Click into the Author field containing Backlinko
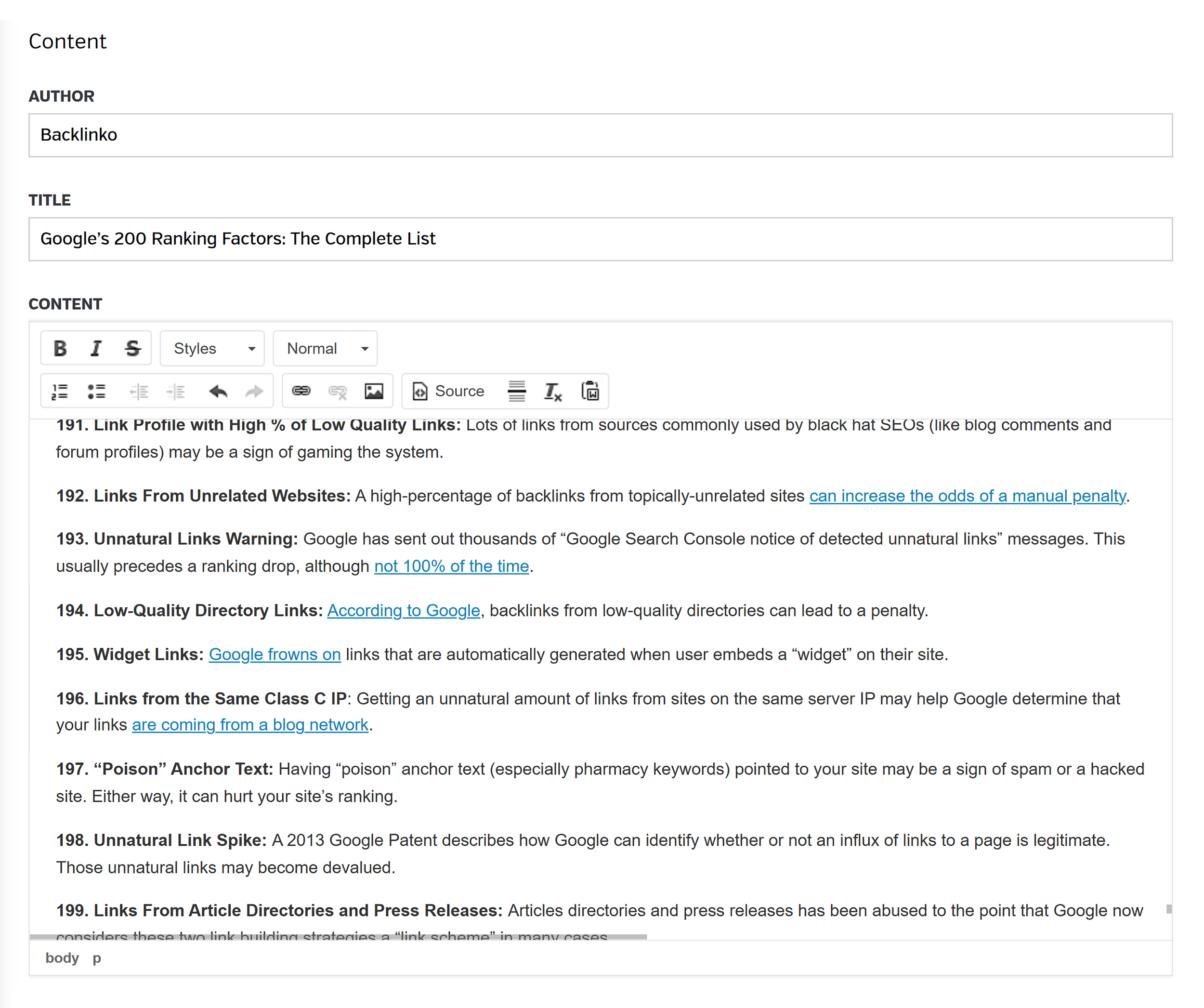 [600, 135]
